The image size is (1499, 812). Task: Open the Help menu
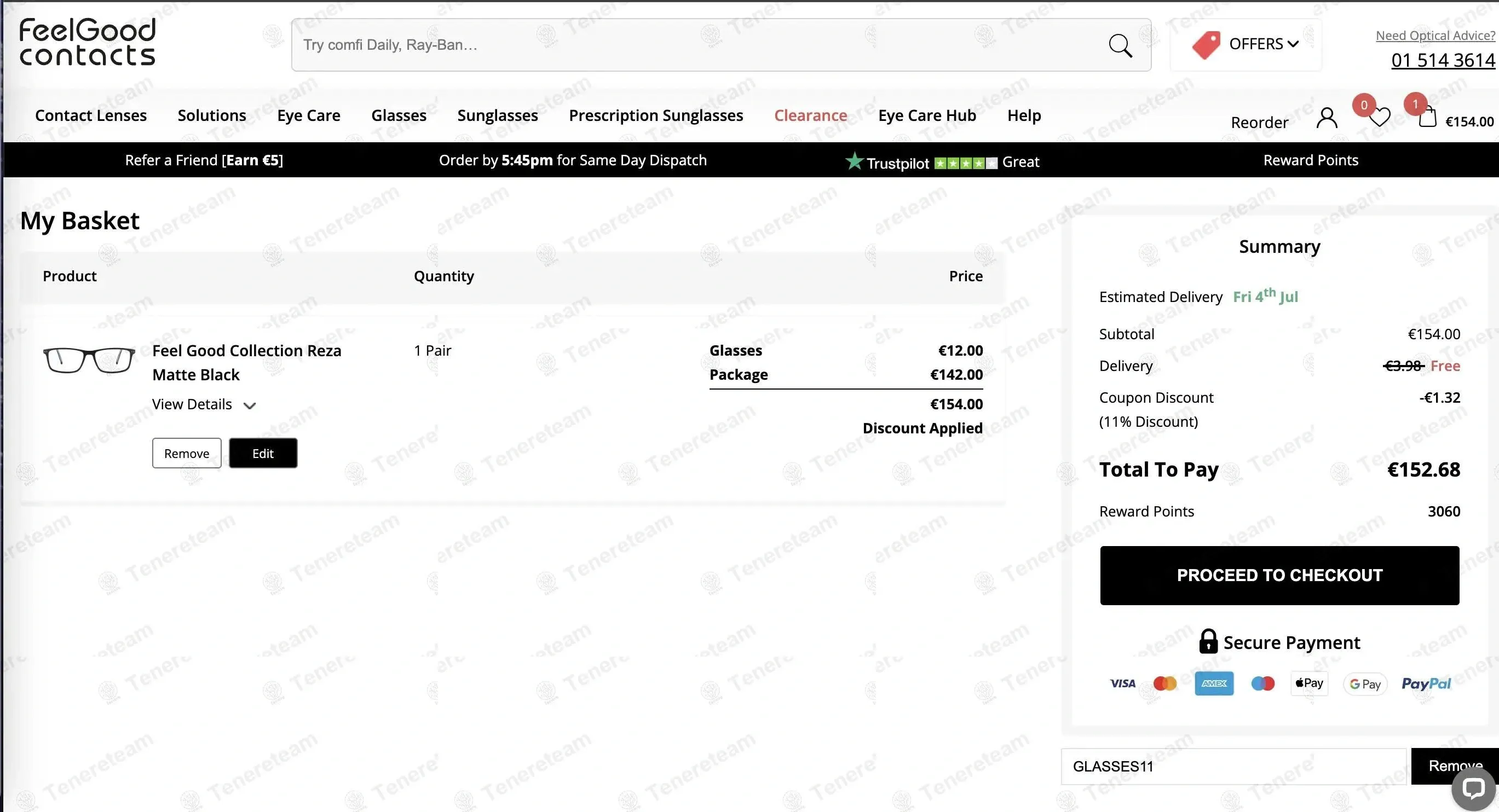1024,115
